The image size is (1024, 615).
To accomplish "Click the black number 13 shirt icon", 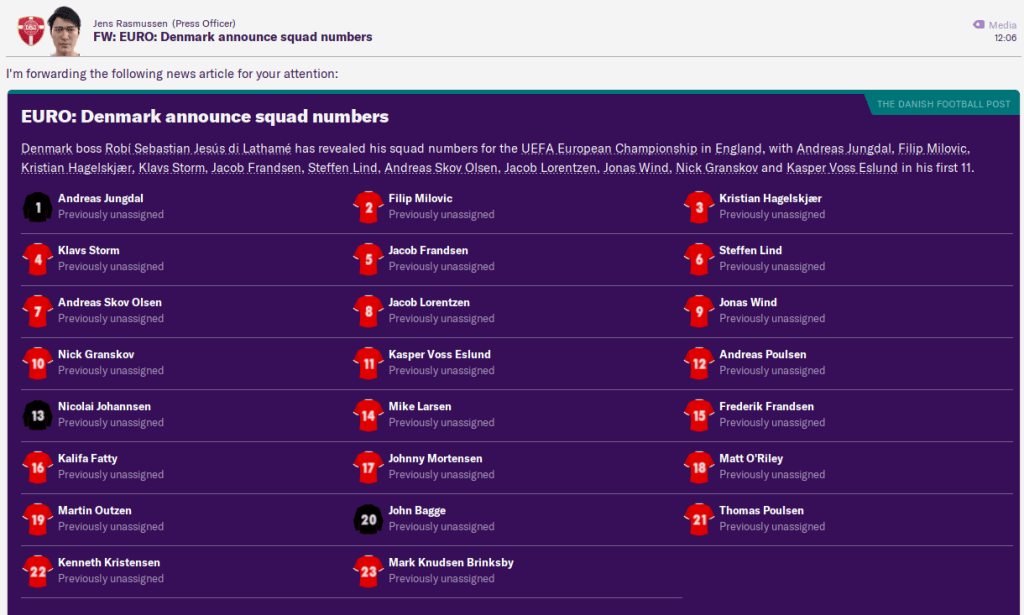I will point(37,415).
